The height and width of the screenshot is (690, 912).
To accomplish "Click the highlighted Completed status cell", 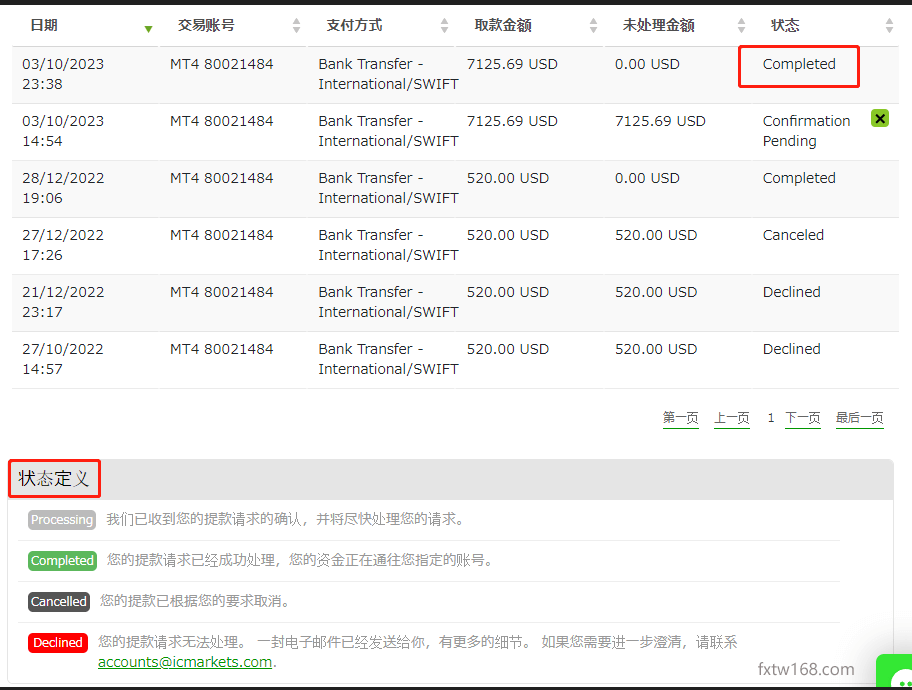I will pos(799,64).
